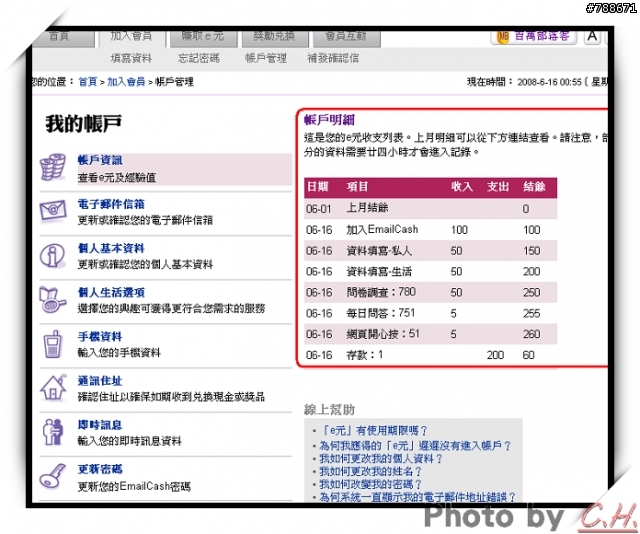Image resolution: width=640 pixels, height=534 pixels.
Task: Click the 帳戶明細 heading
Action: (329, 120)
